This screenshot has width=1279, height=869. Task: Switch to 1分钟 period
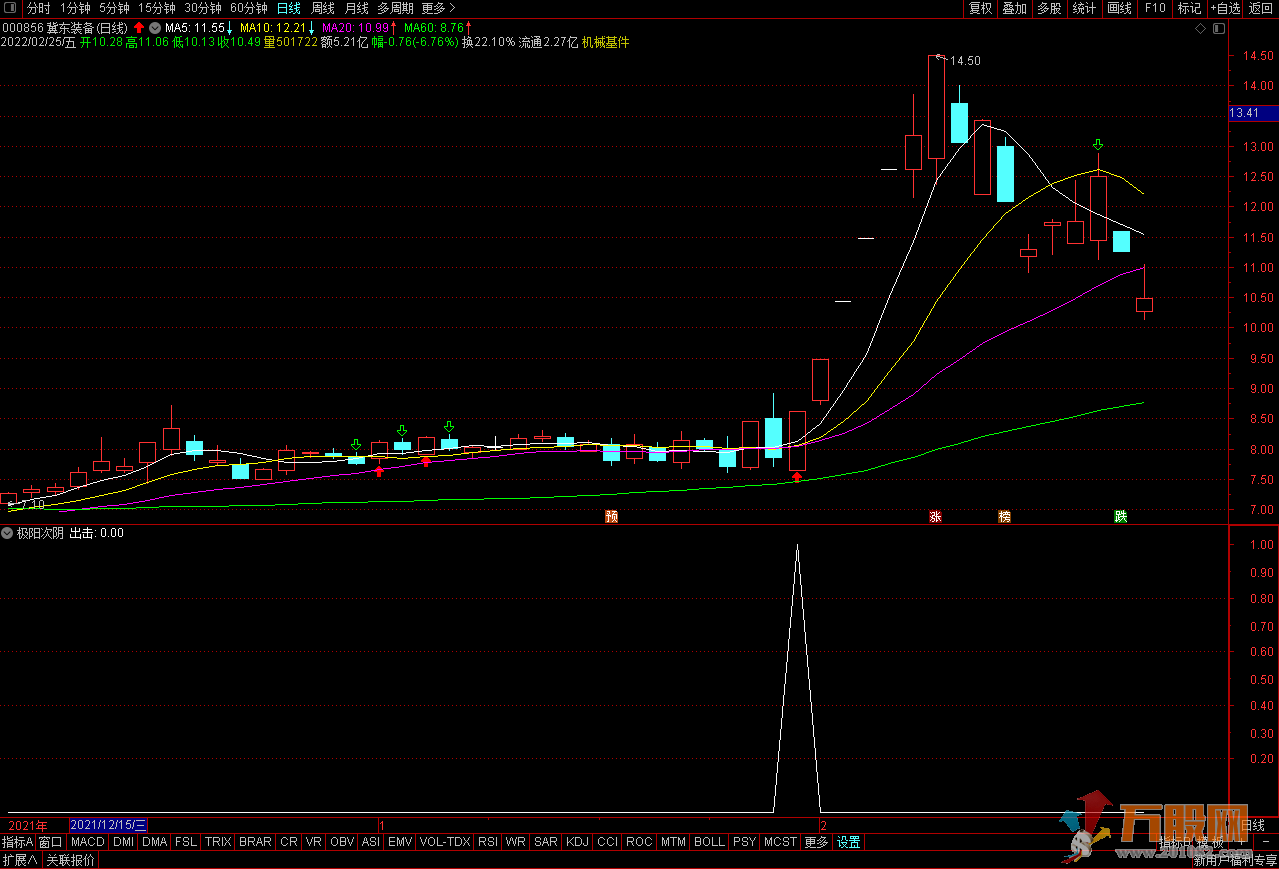(x=75, y=8)
